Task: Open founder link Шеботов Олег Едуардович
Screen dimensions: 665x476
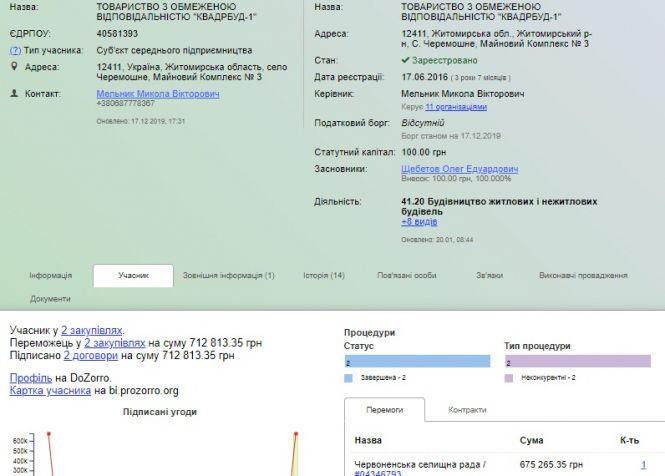Action: pyautogui.click(x=459, y=169)
